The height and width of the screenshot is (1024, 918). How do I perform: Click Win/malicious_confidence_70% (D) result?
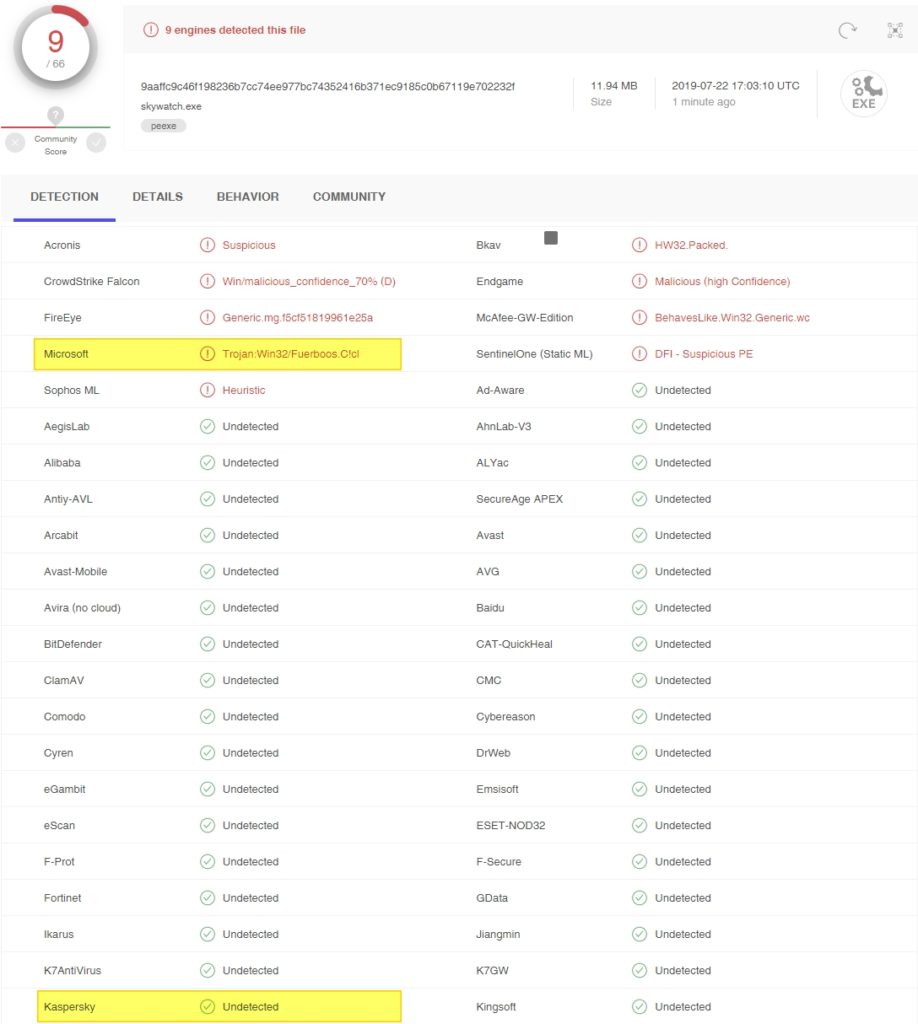pyautogui.click(x=309, y=281)
